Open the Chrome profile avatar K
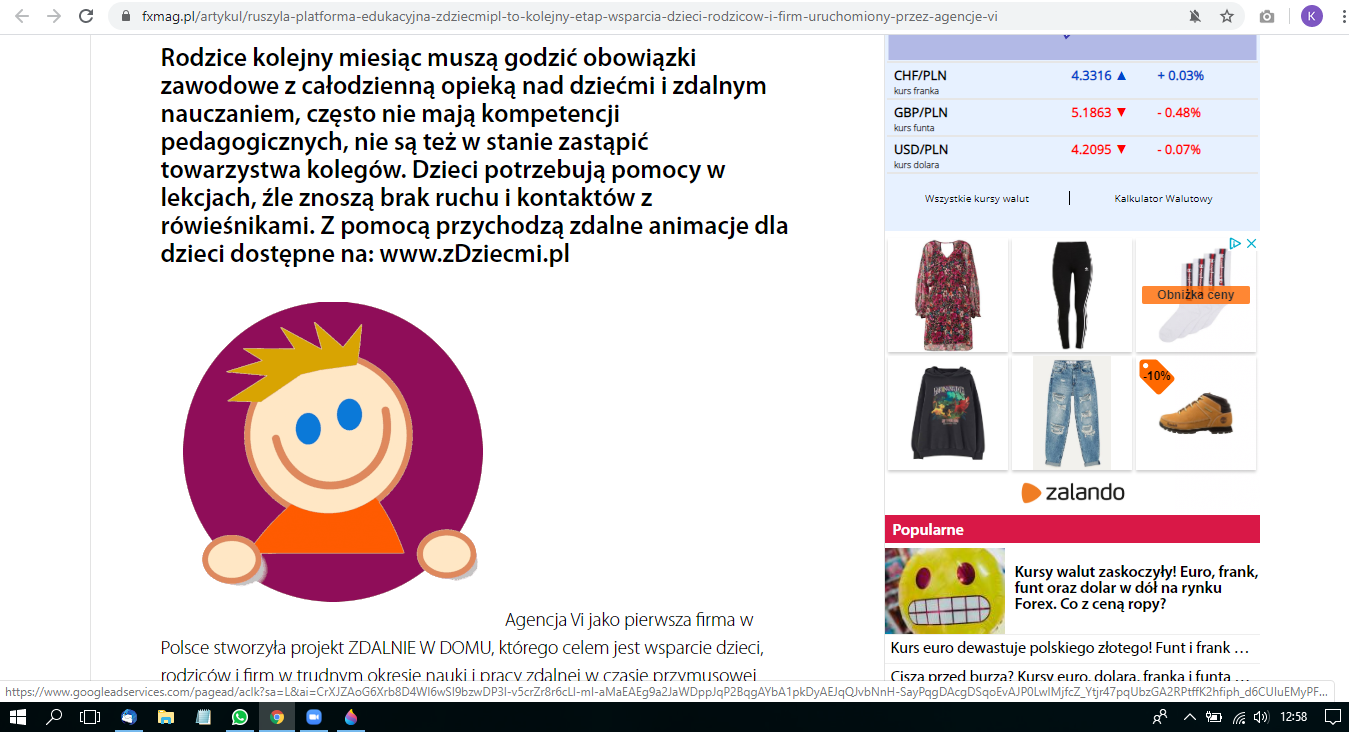Viewport: 1349px width, 732px height. pos(1310,17)
